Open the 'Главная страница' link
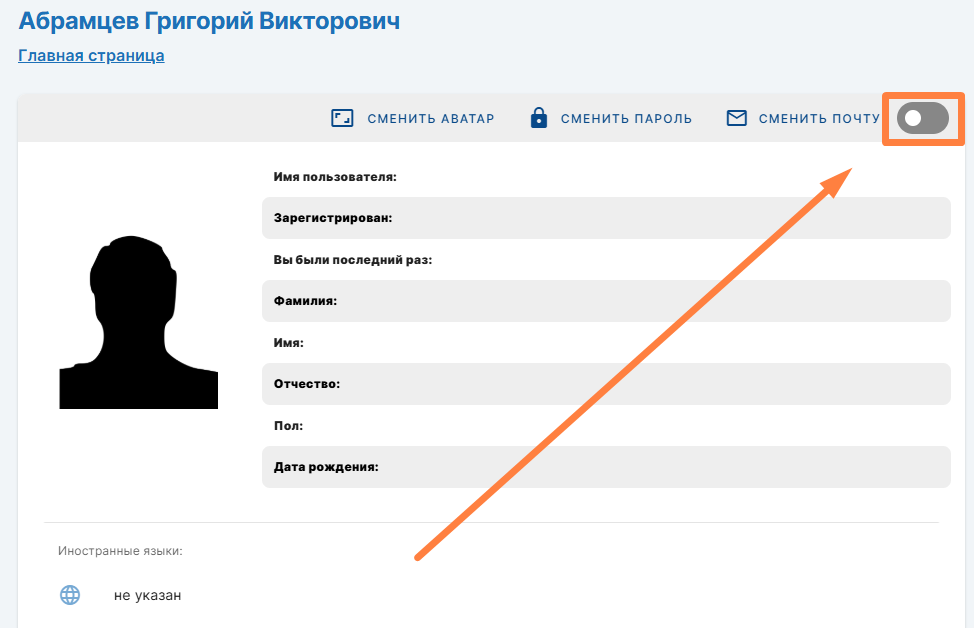 91,56
